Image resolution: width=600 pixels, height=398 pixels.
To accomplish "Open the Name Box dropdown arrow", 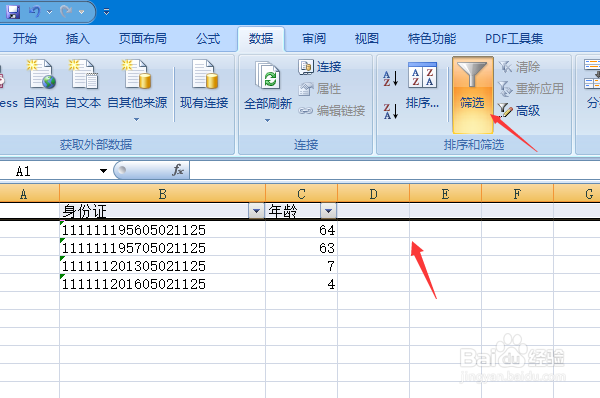I will coord(103,171).
